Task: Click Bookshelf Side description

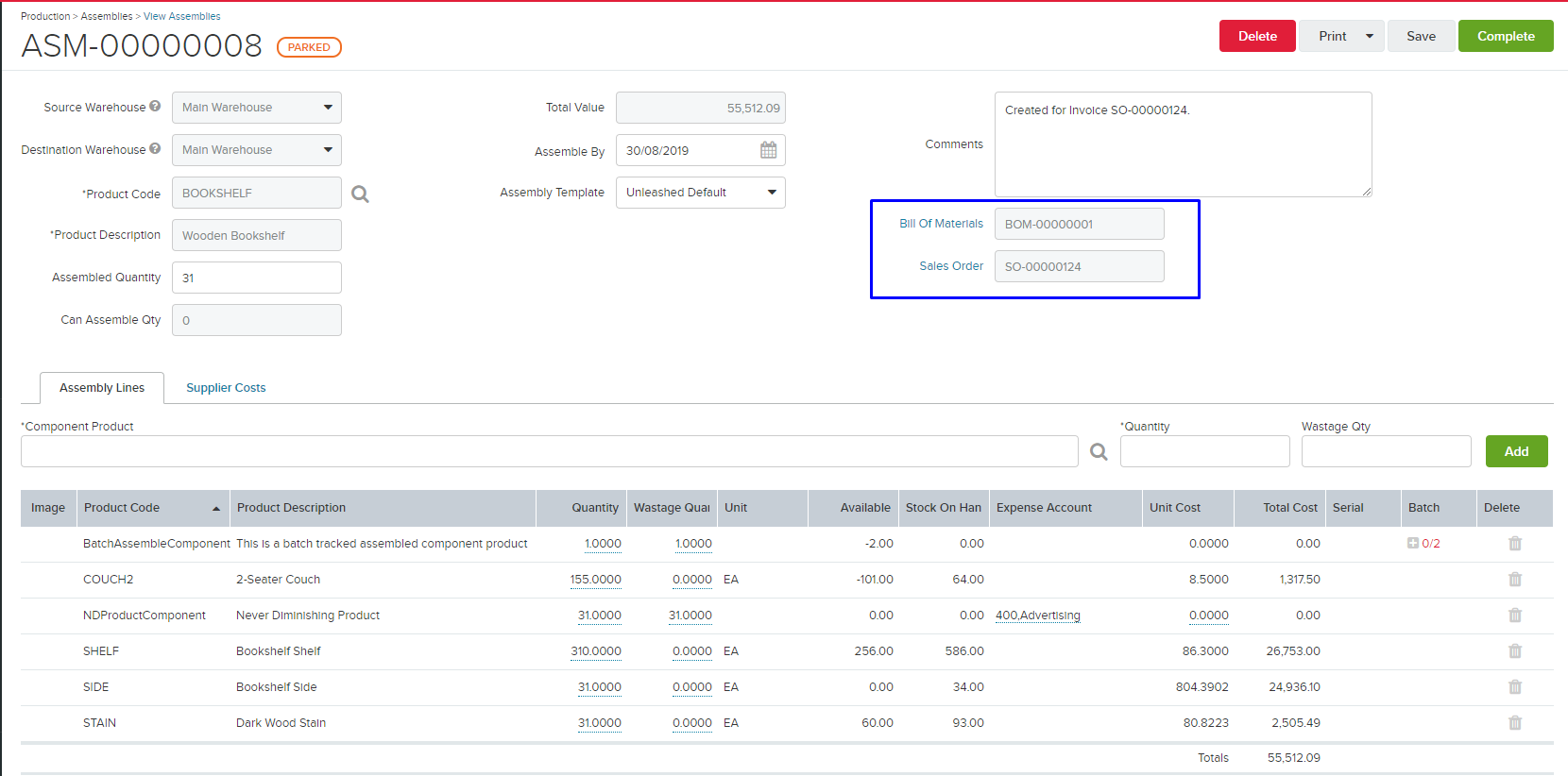Action: (277, 687)
